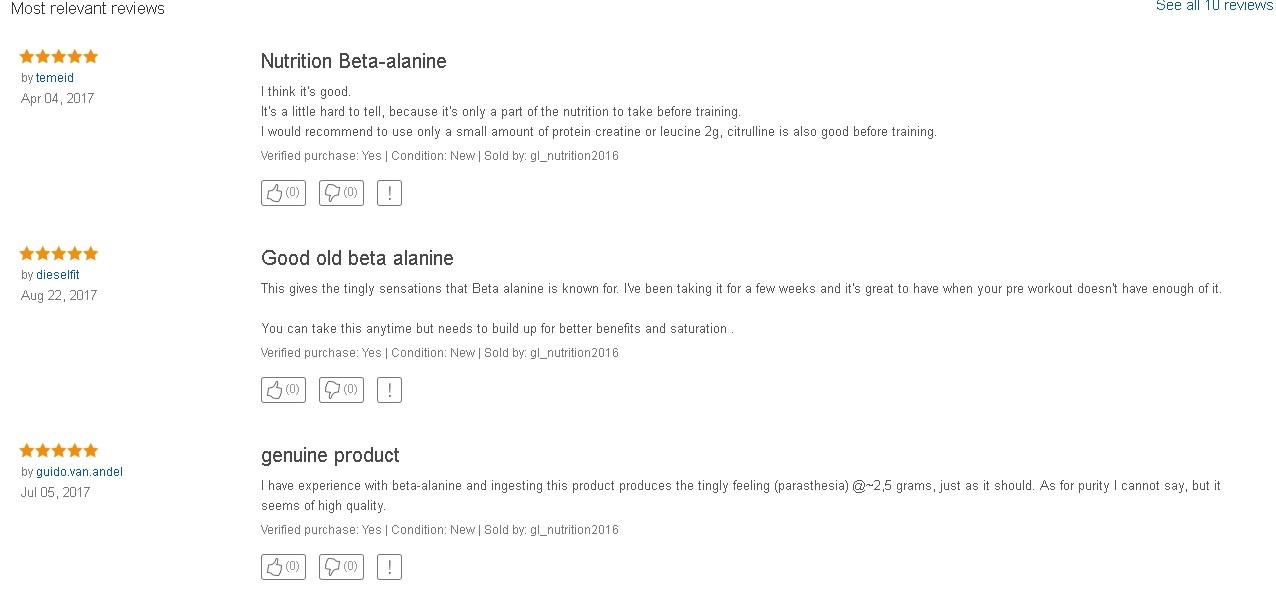Click the Most relevant reviews heading
Screen dimensions: 1276x590
point(88,9)
